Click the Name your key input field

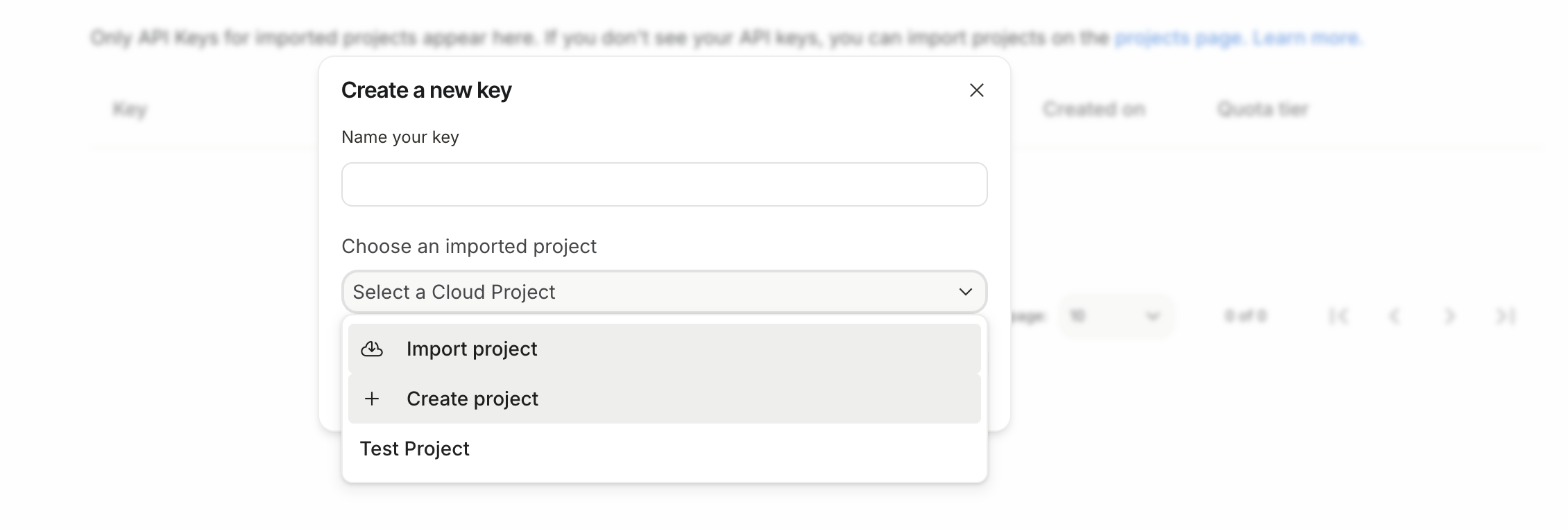[x=664, y=184]
